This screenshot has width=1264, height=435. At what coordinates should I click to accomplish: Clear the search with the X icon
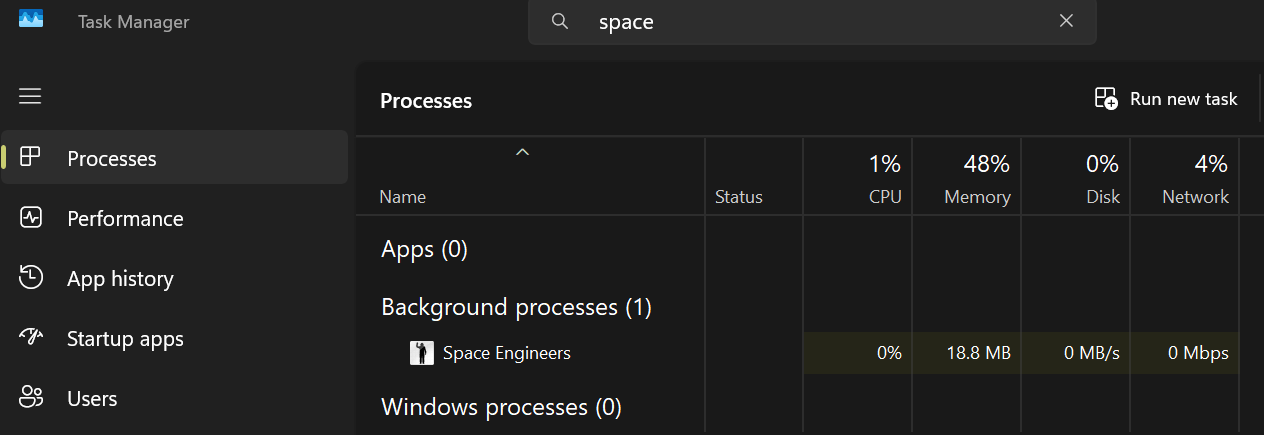[1067, 22]
